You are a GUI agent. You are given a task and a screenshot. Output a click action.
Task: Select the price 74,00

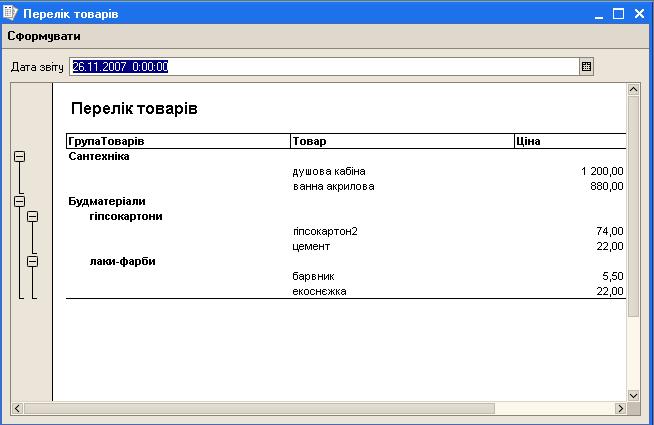pos(610,231)
